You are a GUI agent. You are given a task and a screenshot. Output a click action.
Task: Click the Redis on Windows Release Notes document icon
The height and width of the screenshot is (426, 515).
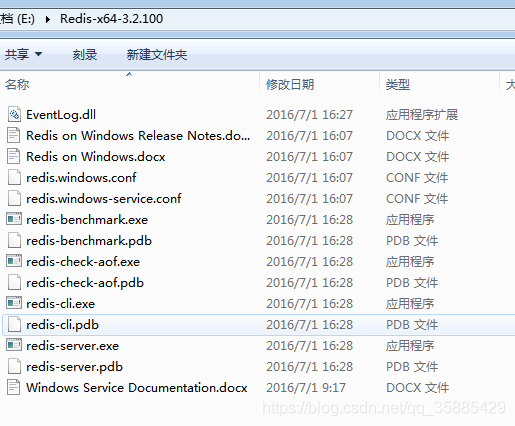click(14, 136)
